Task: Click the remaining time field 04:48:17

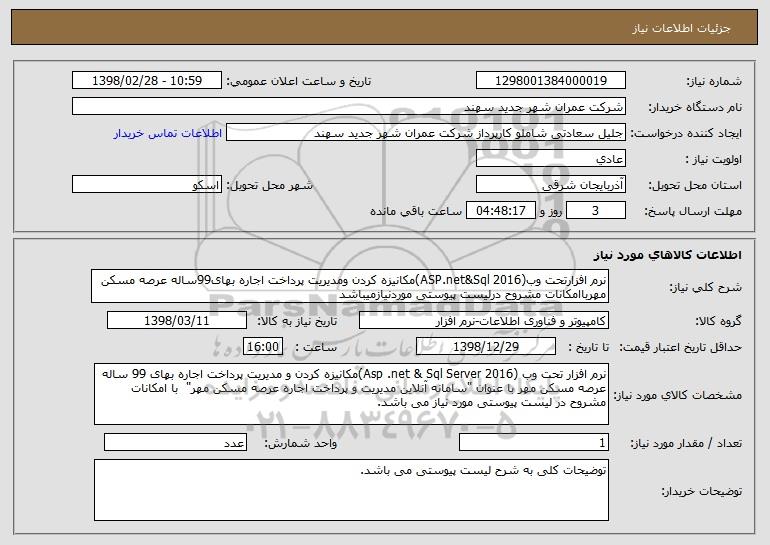Action: [x=500, y=211]
